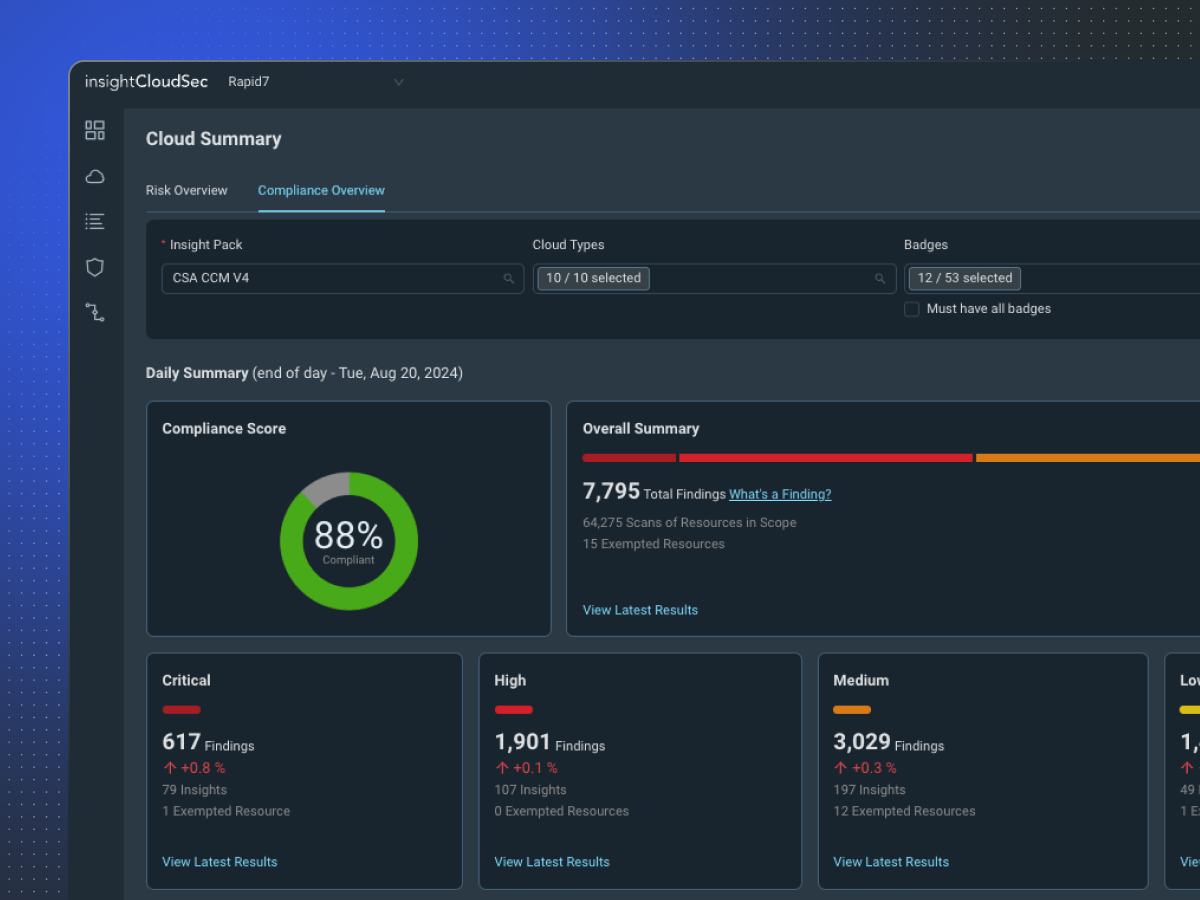
Task: Open the Insight Pack CSA CCM V4 selector
Action: (330, 279)
